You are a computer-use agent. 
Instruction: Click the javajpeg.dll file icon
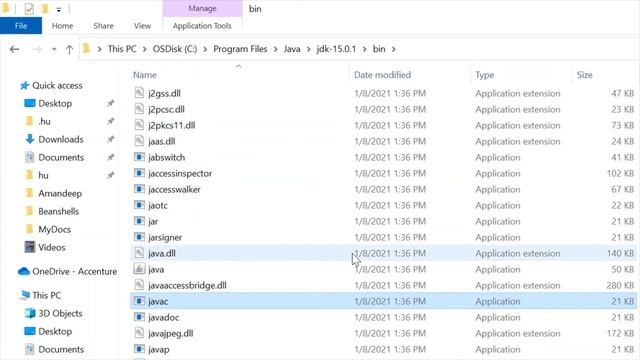(x=139, y=333)
